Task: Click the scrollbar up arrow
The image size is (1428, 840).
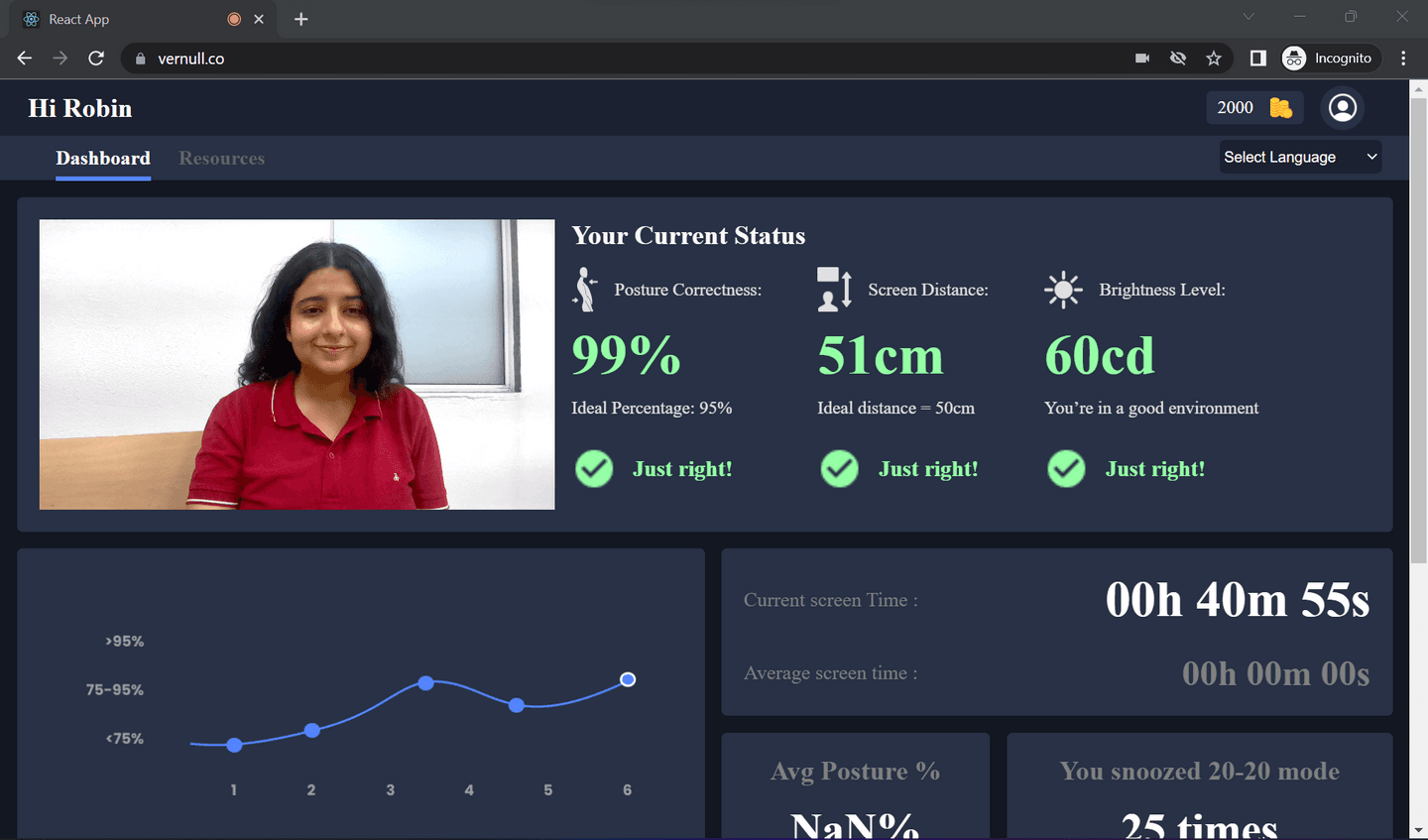Action: [1418, 88]
